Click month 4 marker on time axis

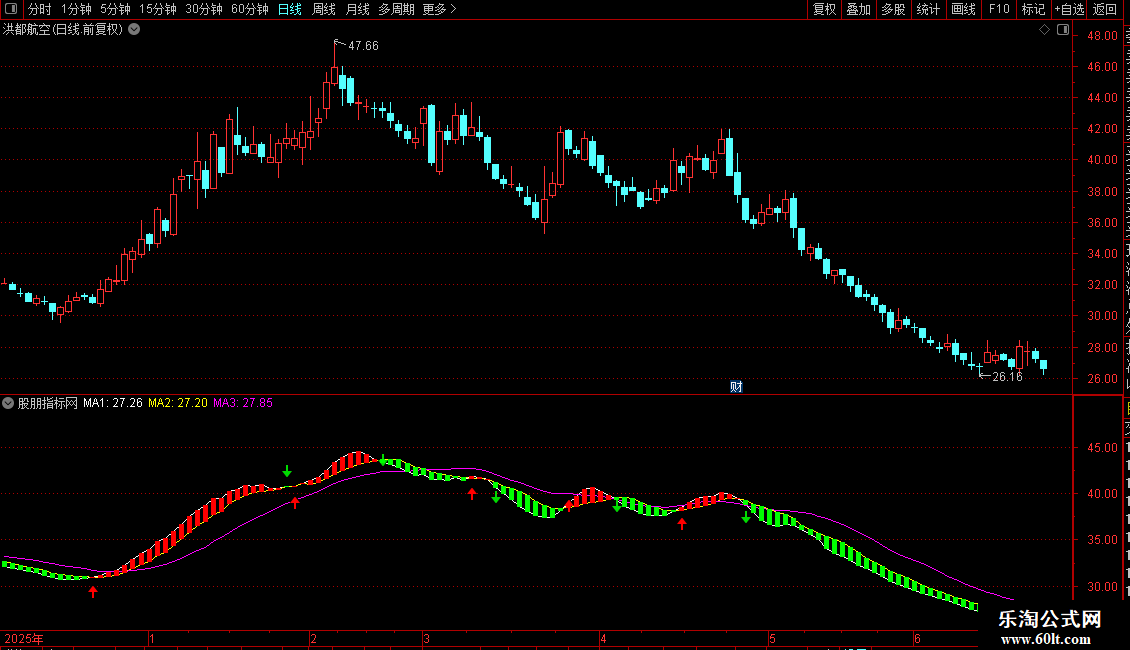603,639
